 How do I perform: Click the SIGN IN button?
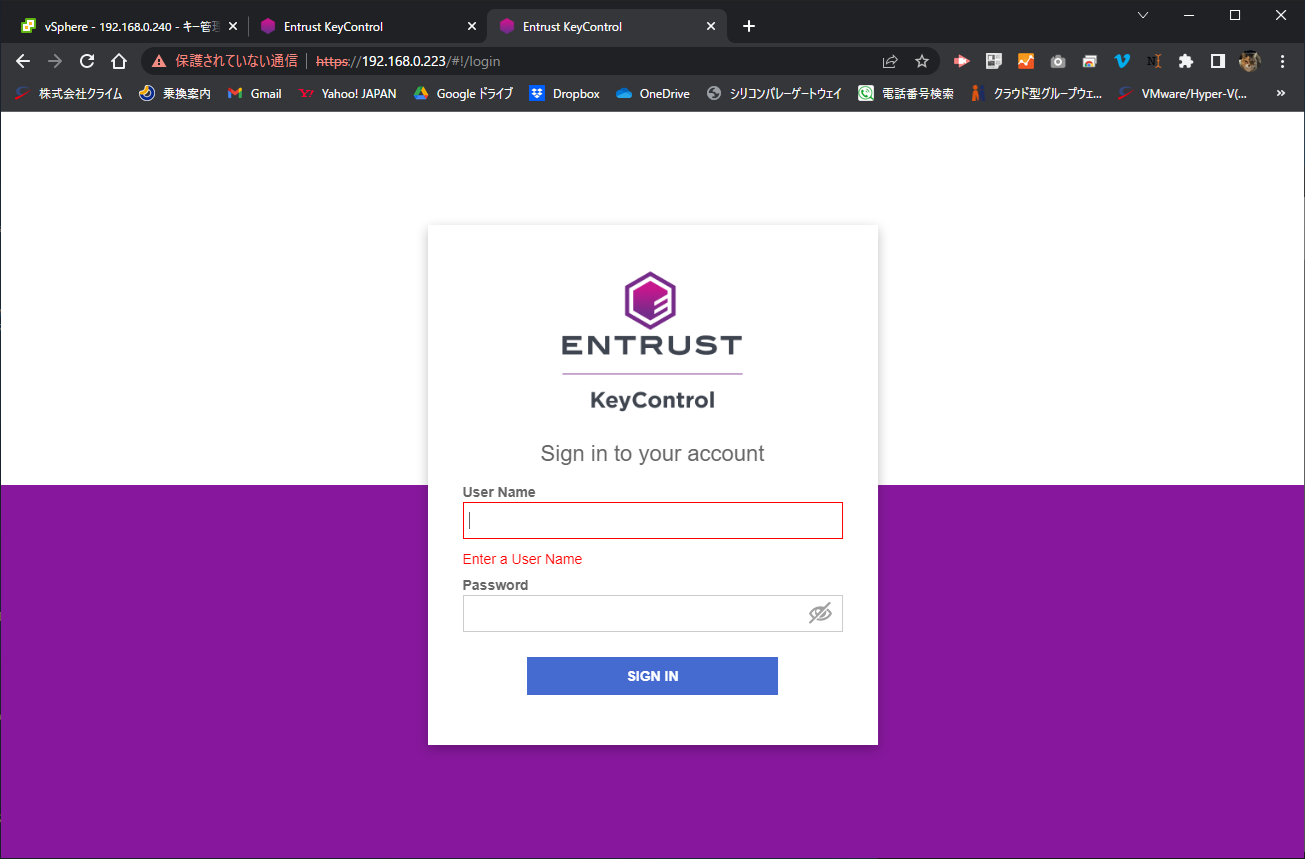pyautogui.click(x=652, y=676)
